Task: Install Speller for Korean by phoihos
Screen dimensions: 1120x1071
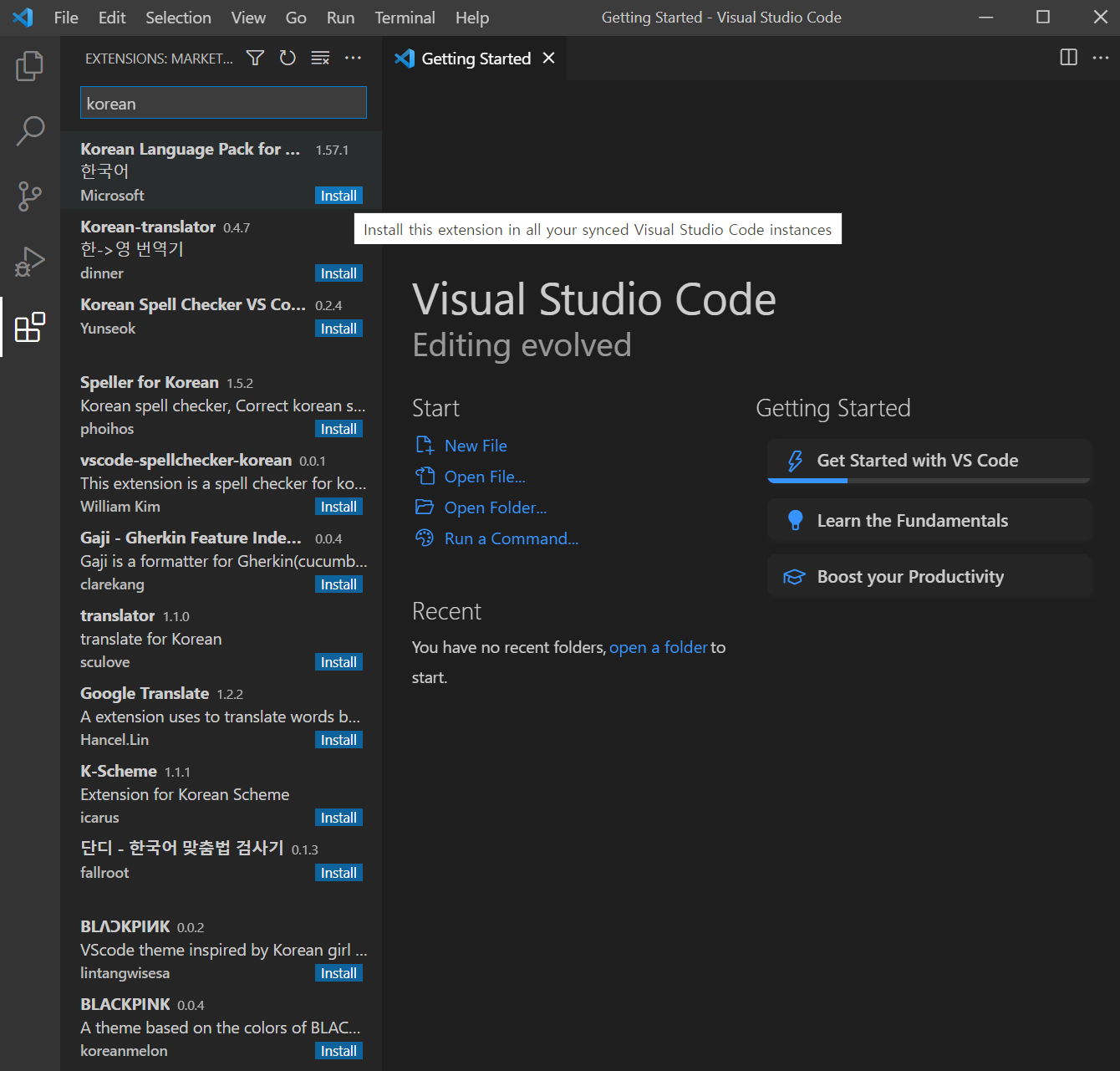Action: pyautogui.click(x=339, y=429)
